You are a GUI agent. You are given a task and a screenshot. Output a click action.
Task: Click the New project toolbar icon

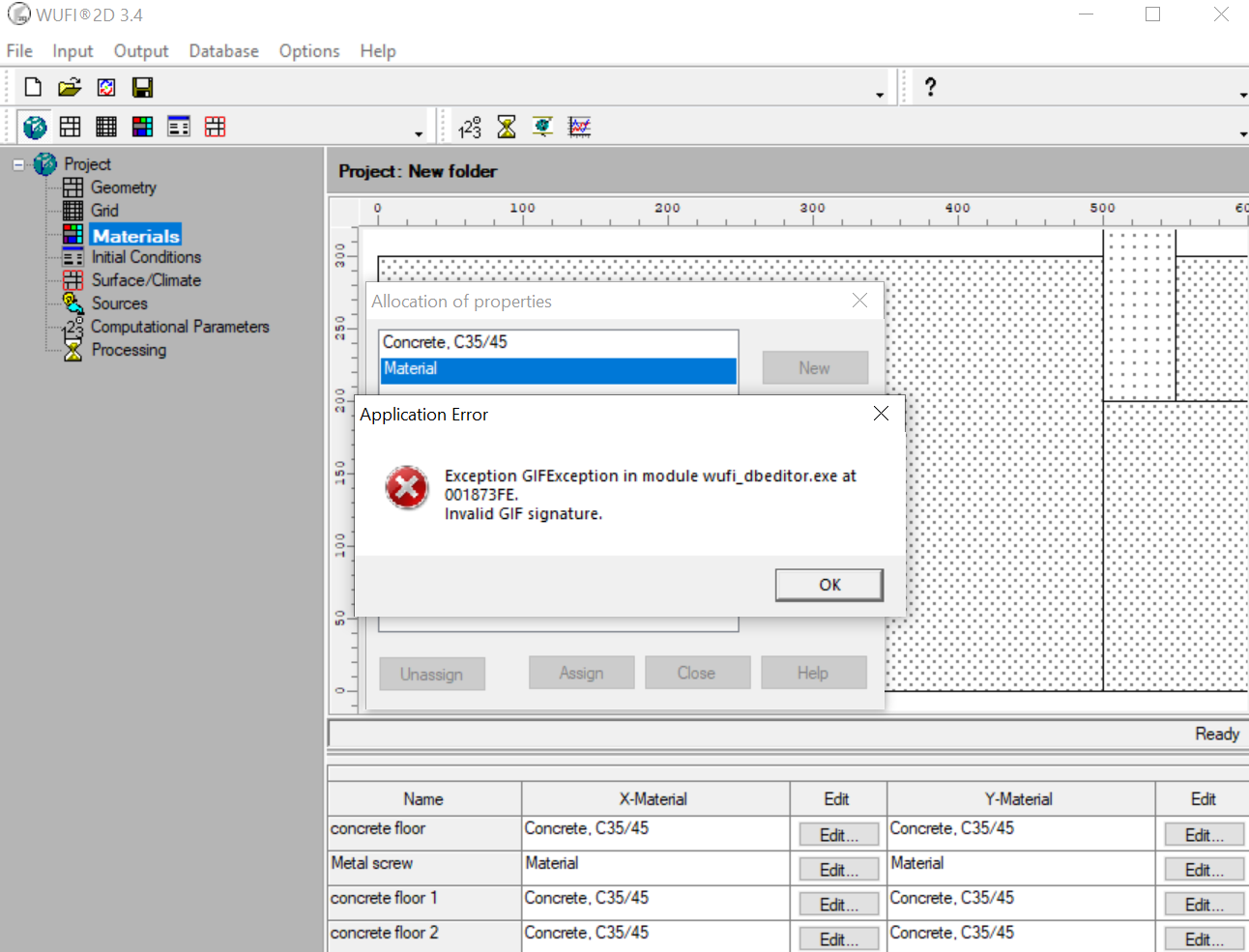pyautogui.click(x=33, y=88)
